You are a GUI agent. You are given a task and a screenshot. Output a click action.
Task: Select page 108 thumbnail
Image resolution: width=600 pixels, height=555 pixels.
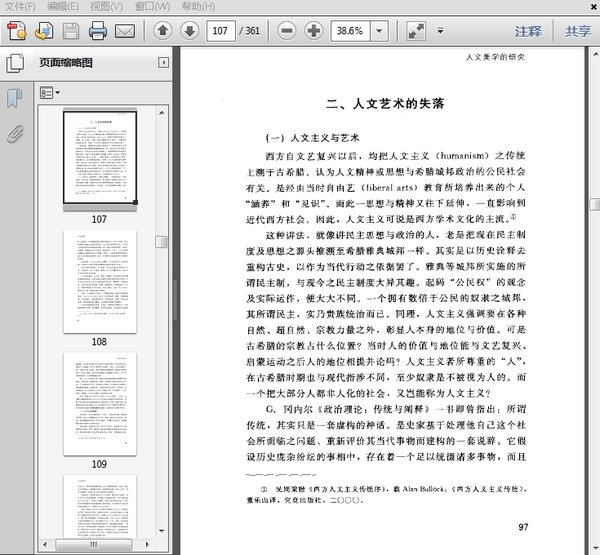coord(100,281)
